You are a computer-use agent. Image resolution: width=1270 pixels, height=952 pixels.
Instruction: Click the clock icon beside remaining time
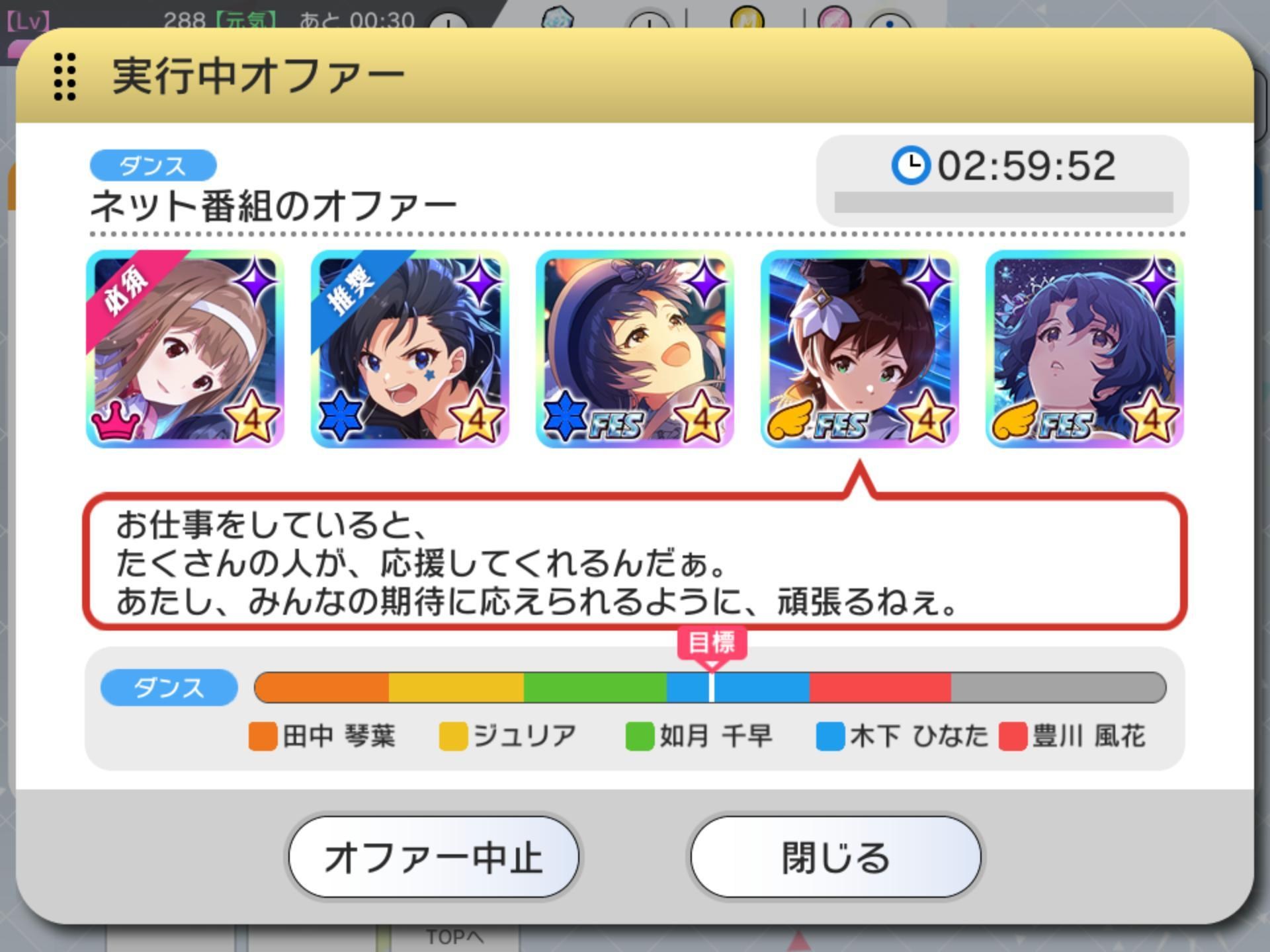pos(911,165)
